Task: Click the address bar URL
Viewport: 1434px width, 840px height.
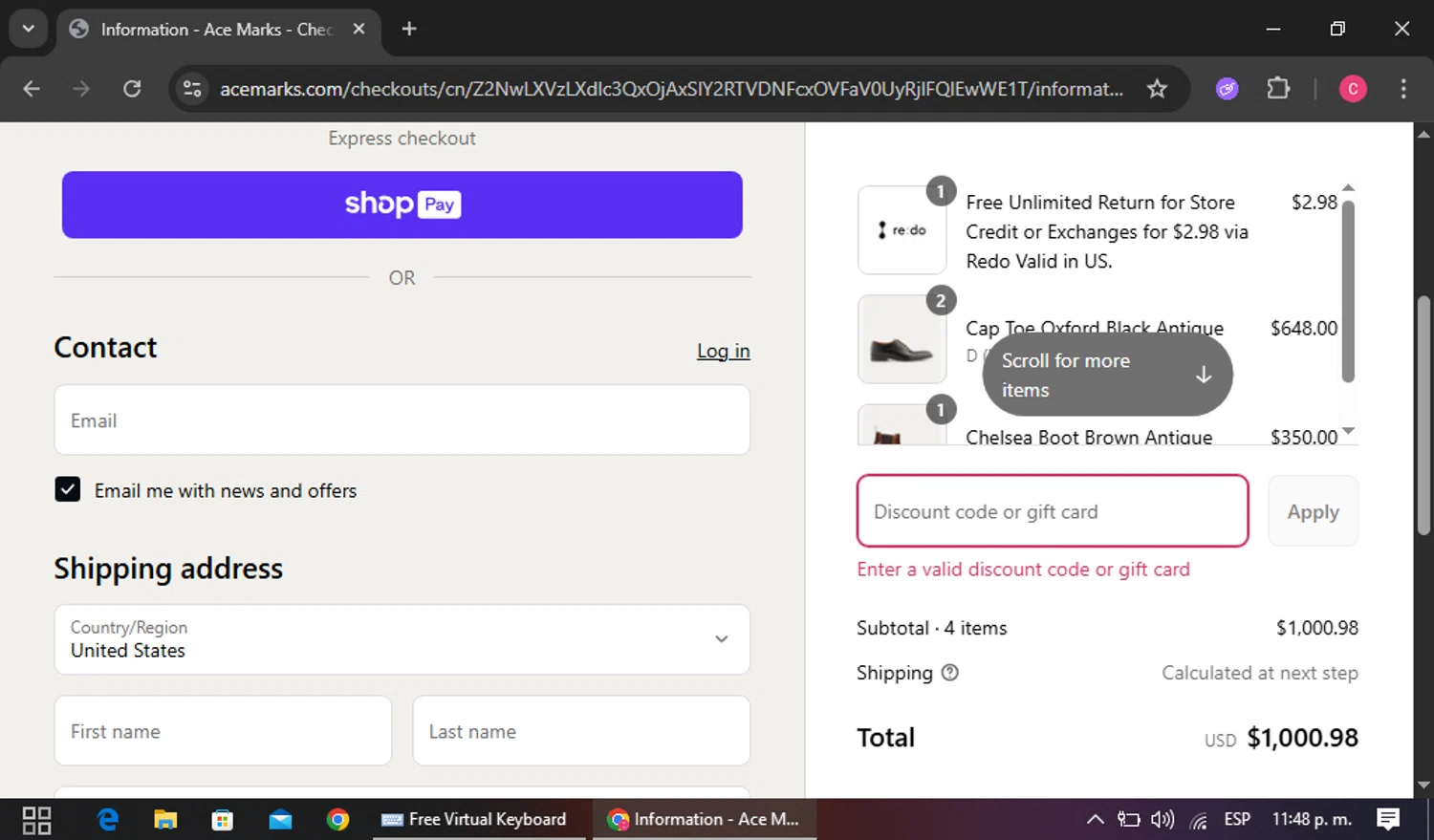Action: (671, 89)
